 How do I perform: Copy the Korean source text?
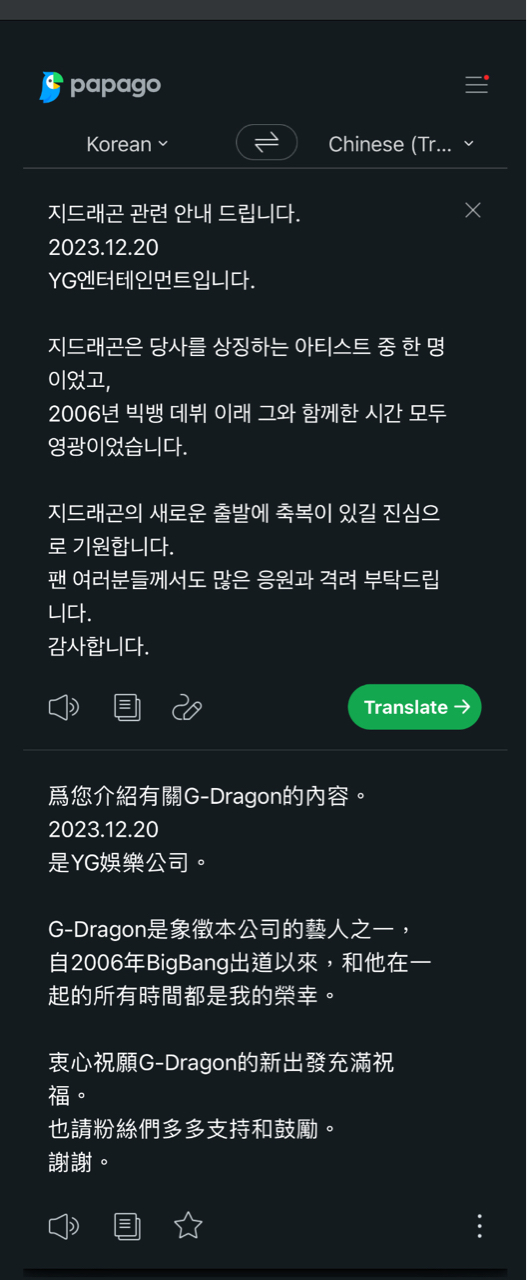click(127, 707)
